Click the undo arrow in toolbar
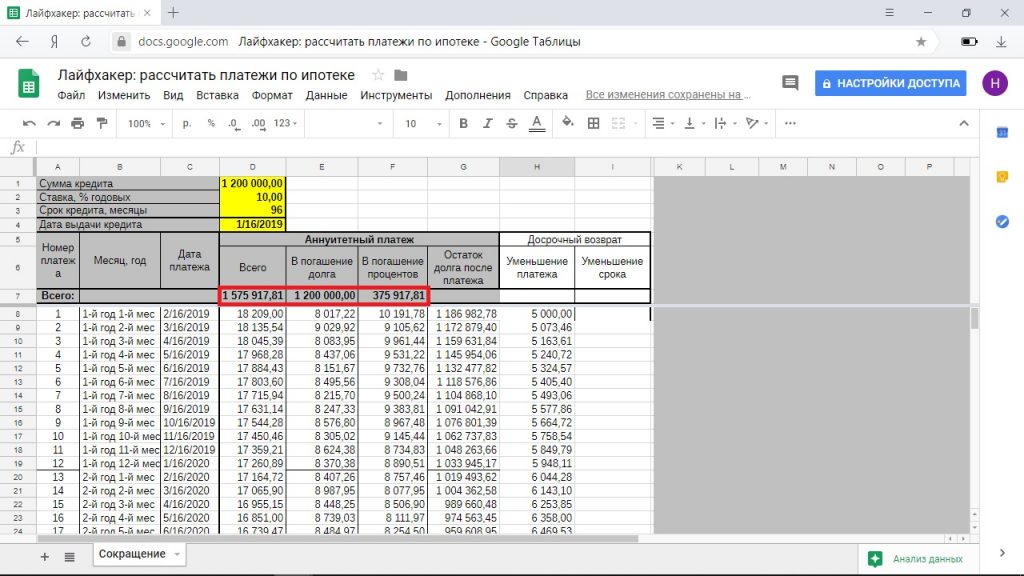The image size is (1024, 576). pyautogui.click(x=29, y=123)
